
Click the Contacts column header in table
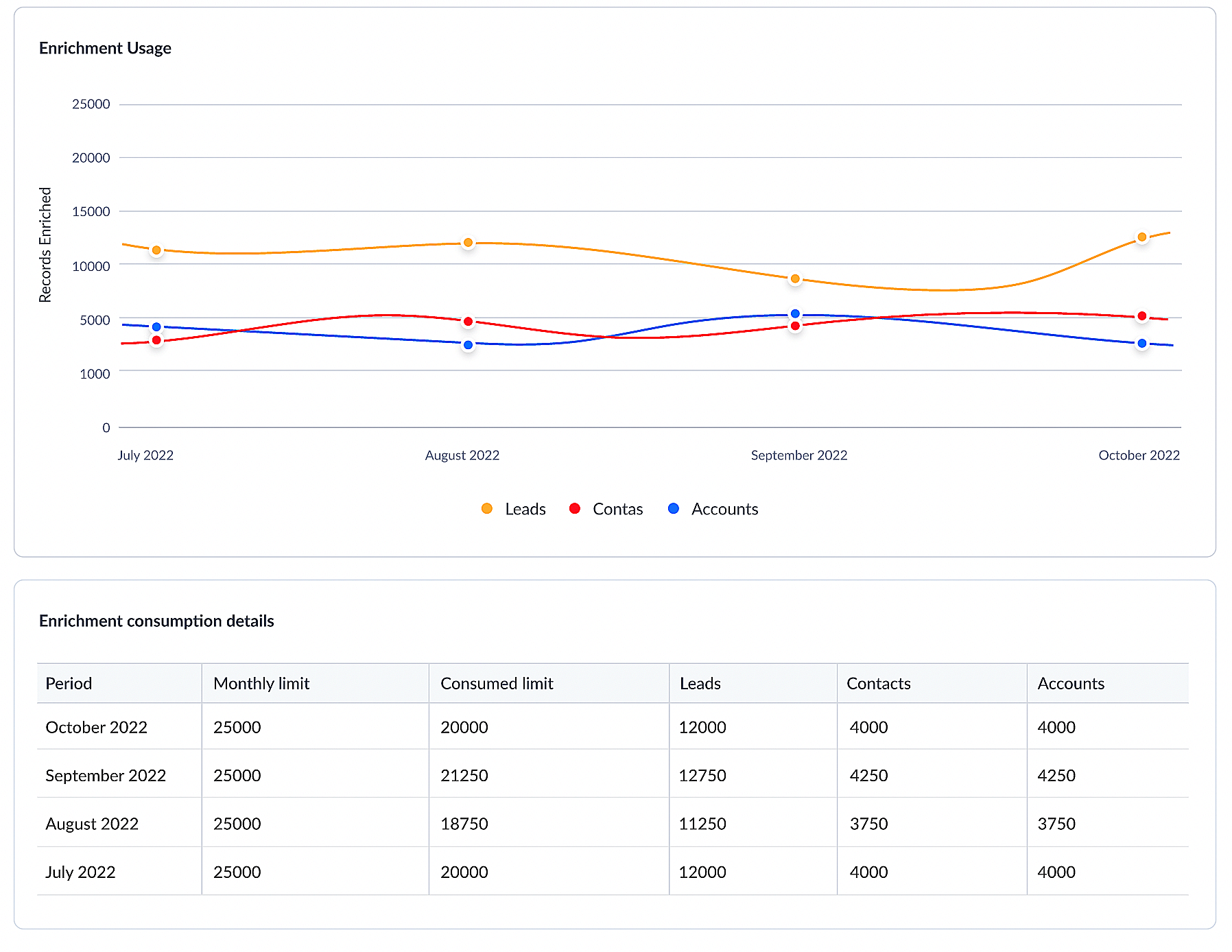click(x=878, y=683)
